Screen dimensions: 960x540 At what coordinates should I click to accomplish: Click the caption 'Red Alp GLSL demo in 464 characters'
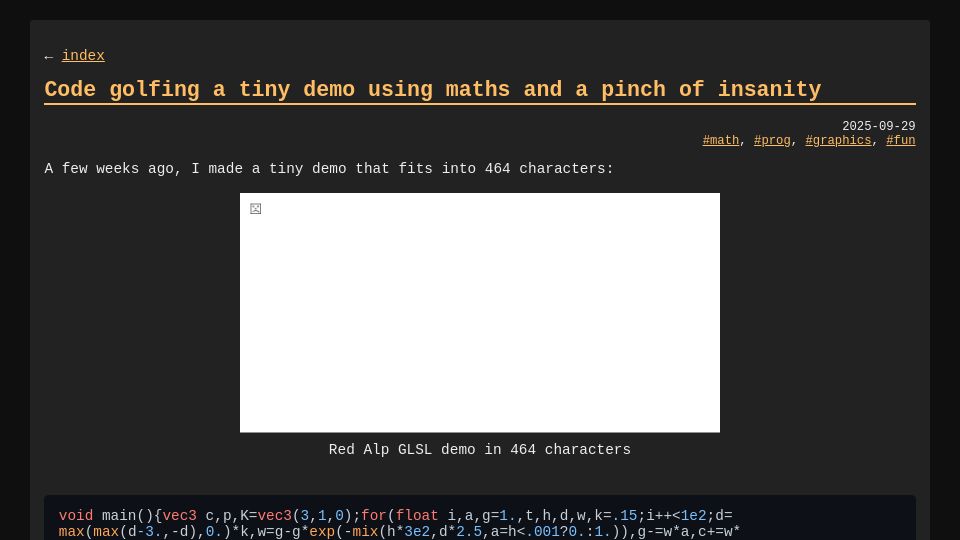tap(480, 449)
